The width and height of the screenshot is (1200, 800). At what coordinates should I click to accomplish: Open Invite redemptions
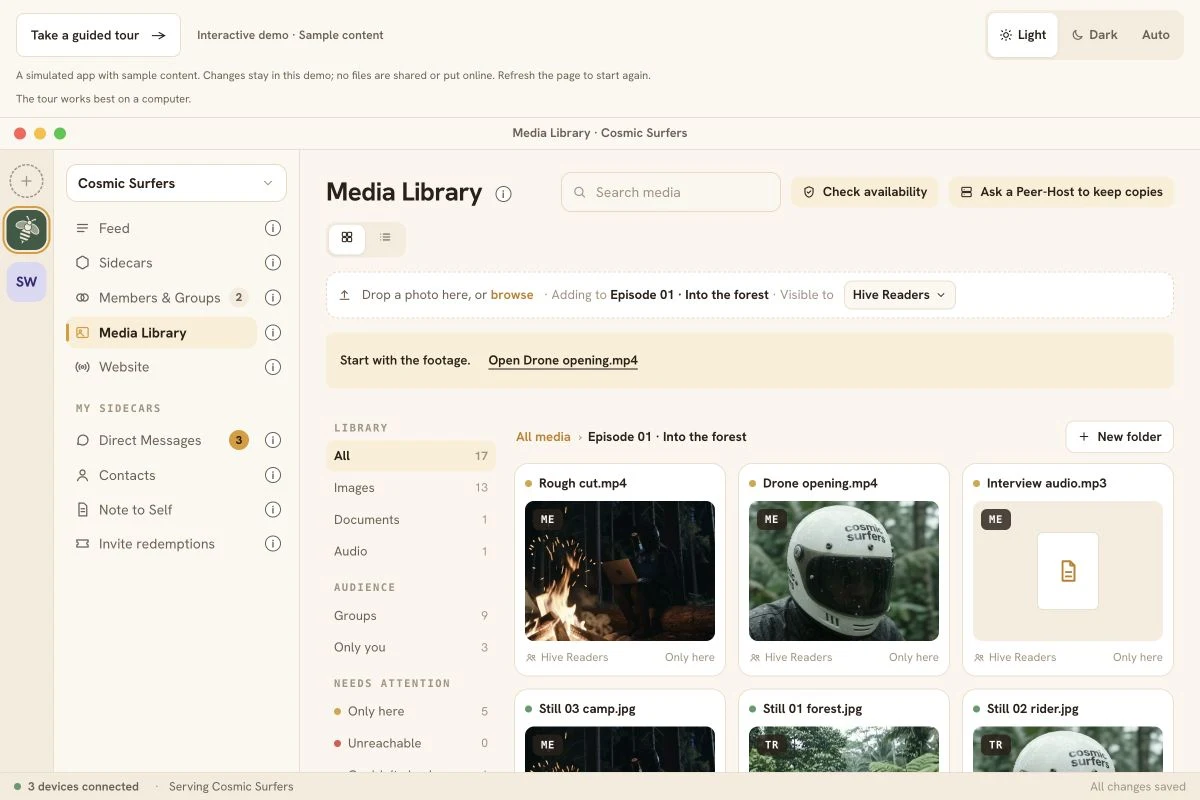tap(161, 544)
